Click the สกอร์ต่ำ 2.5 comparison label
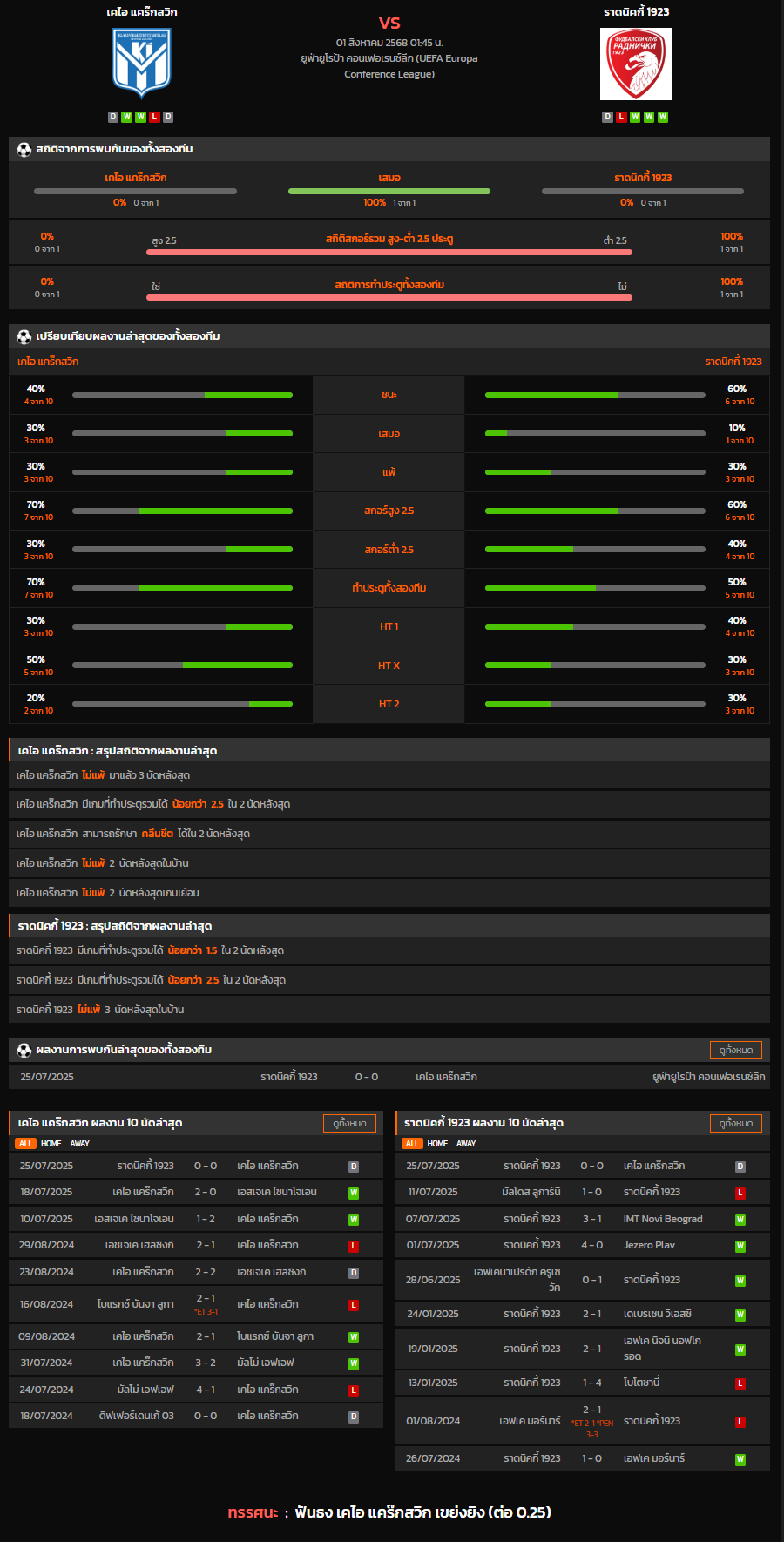Screen dimensions: 784x1542 click(389, 550)
